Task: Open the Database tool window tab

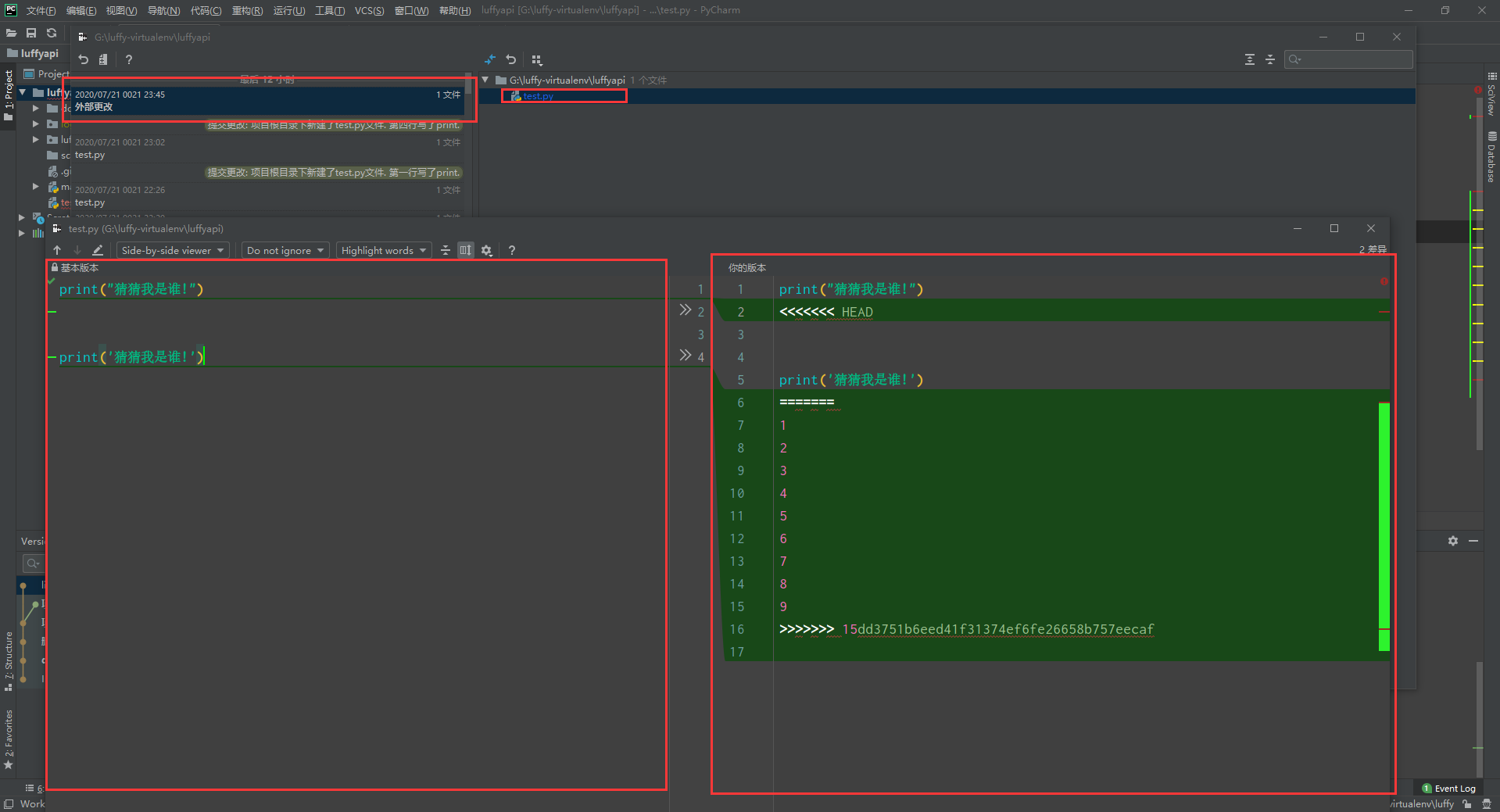Action: pos(1491,157)
